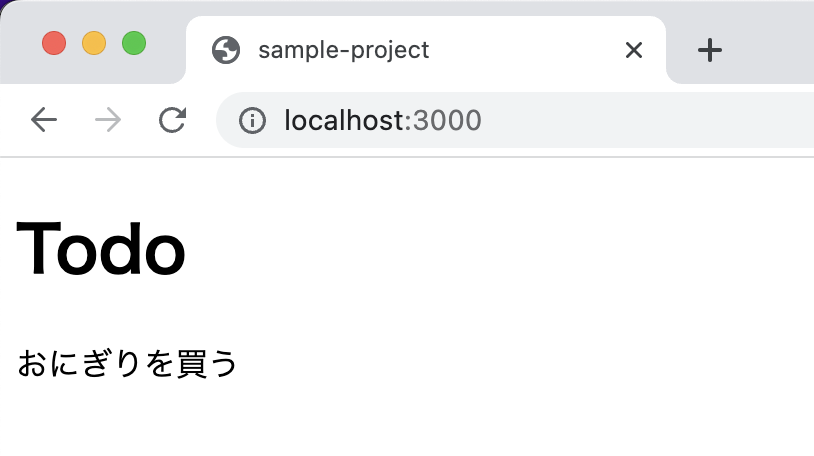This screenshot has width=814, height=456.
Task: Select the sample-project tab title
Action: [x=344, y=50]
